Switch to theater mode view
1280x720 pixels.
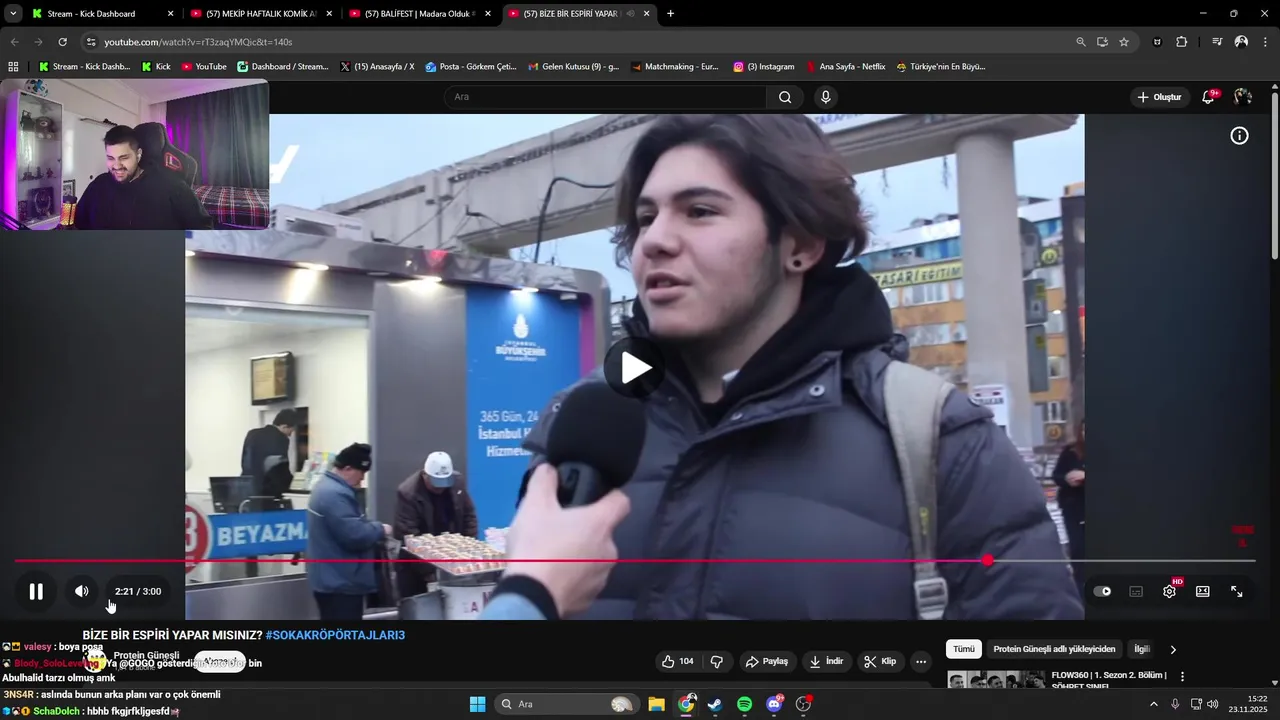point(1203,591)
